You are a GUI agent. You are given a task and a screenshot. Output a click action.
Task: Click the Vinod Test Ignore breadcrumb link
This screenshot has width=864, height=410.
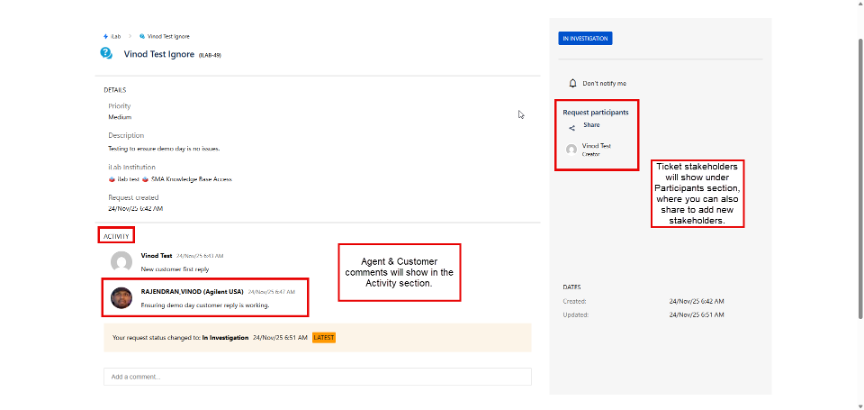click(x=168, y=36)
